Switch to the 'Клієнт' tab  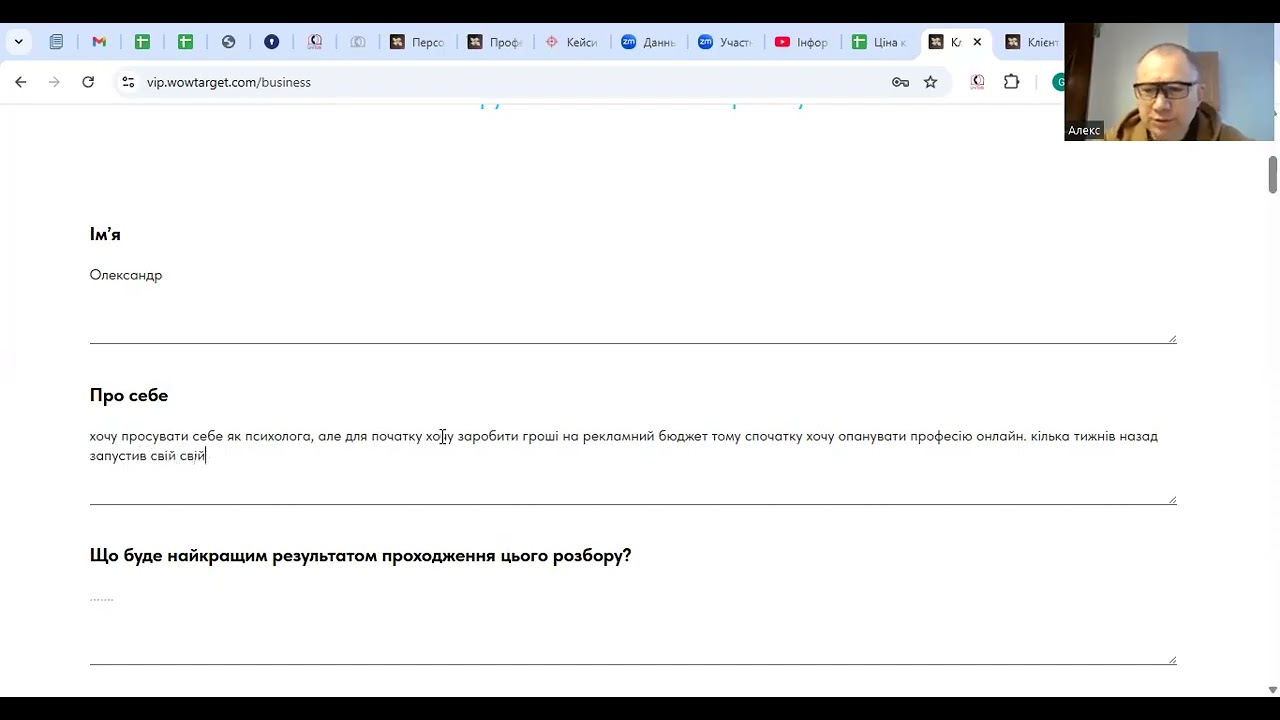(1032, 42)
